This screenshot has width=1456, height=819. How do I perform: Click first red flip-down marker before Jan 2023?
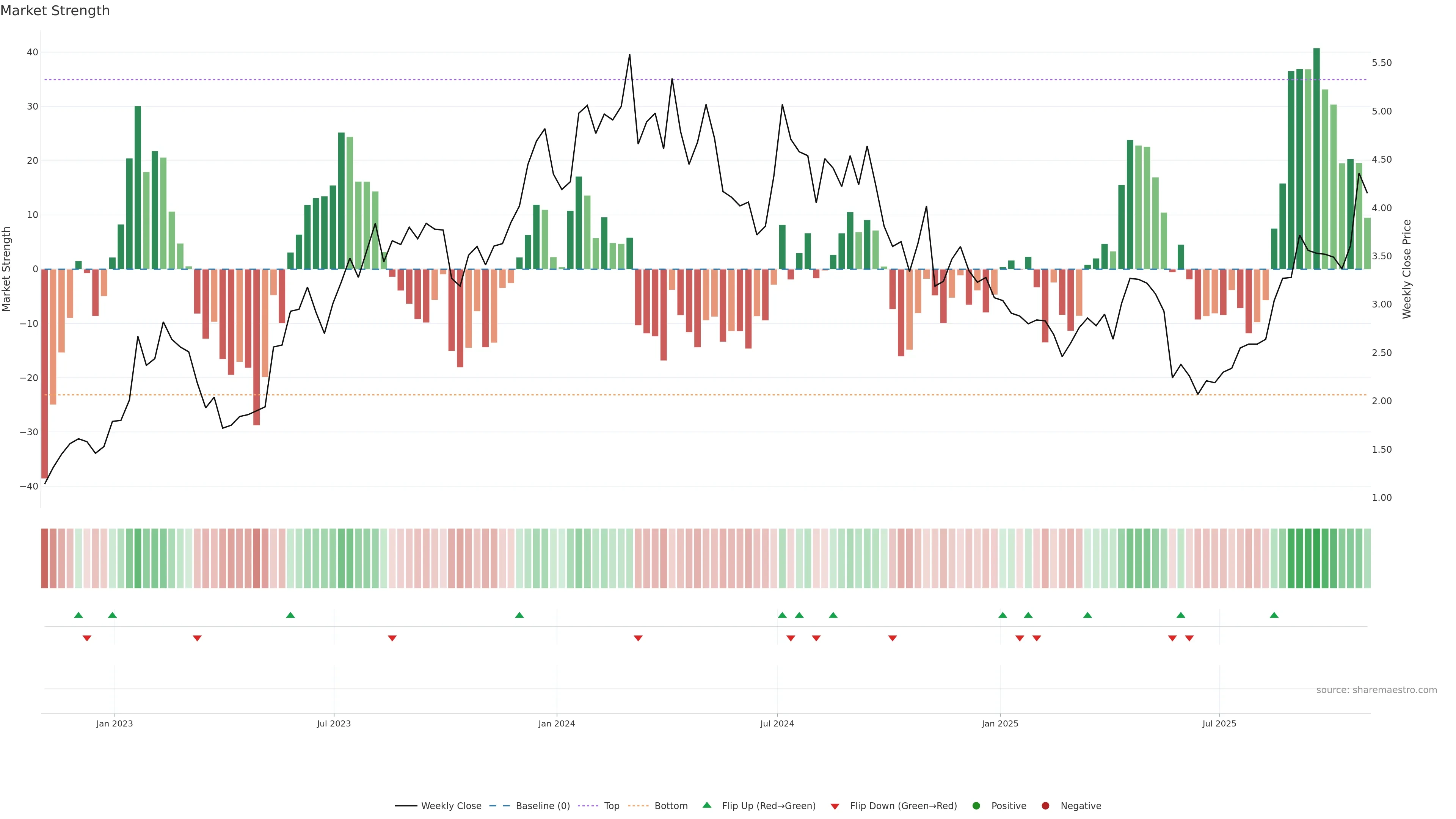click(x=87, y=638)
